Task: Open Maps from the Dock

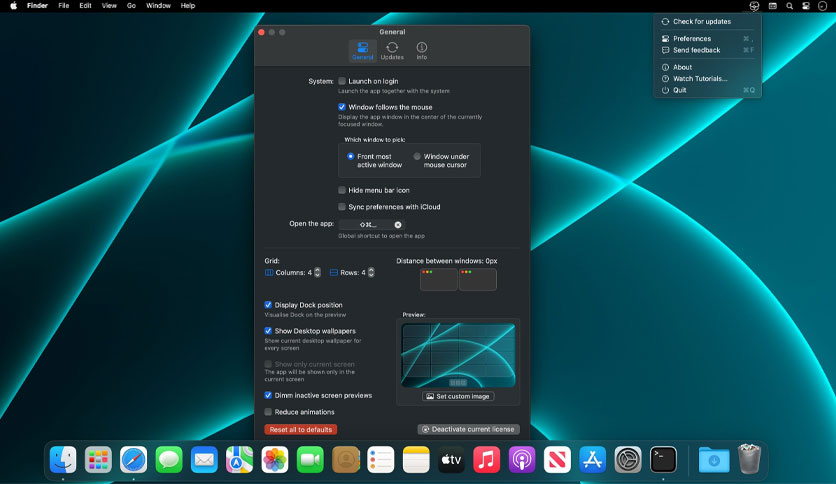Action: pos(239,459)
